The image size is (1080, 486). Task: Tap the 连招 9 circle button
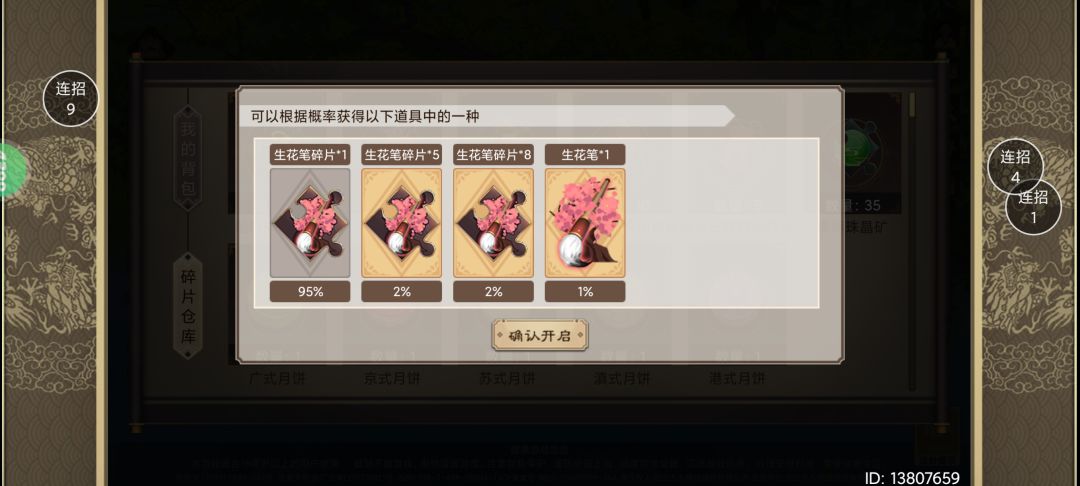[x=71, y=98]
